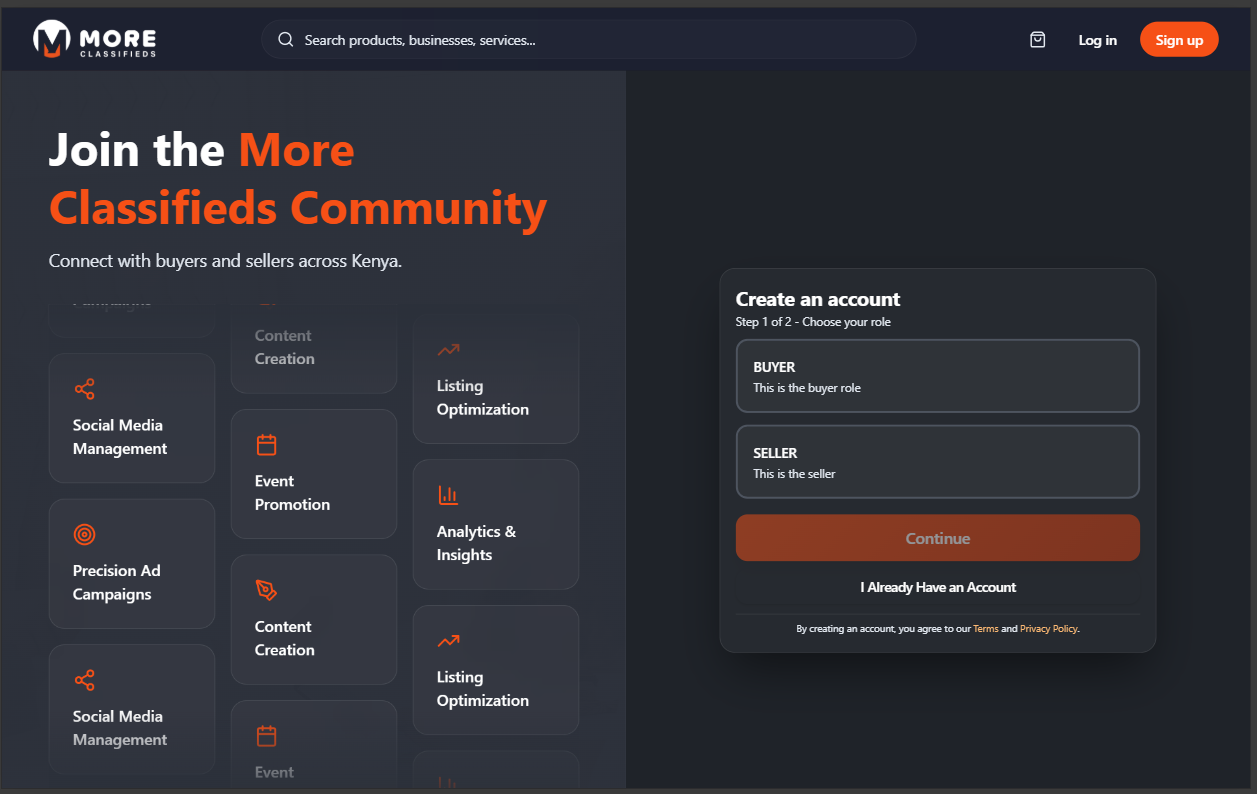This screenshot has height=794, width=1257.
Task: Open the Social Media Management card
Action: pos(132,418)
